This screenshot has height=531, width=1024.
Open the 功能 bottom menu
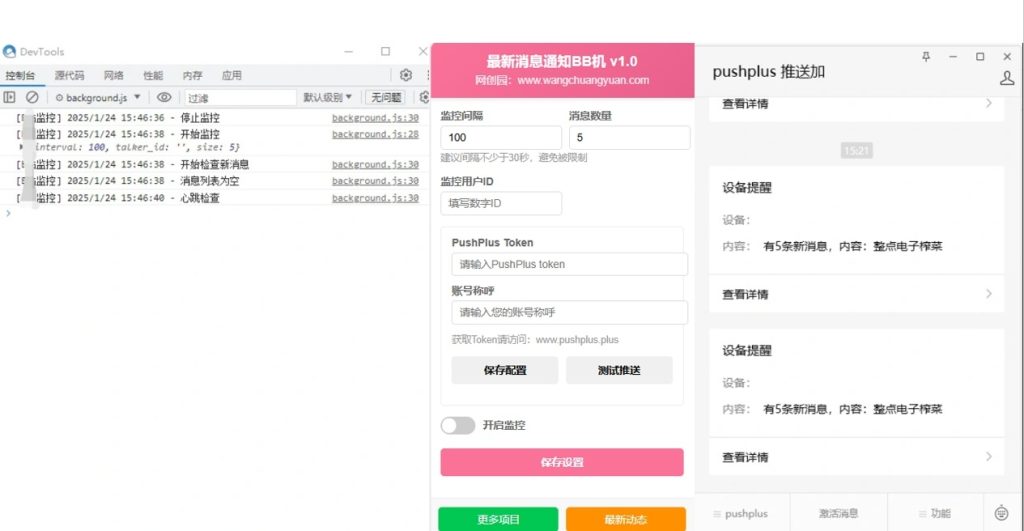(x=935, y=513)
